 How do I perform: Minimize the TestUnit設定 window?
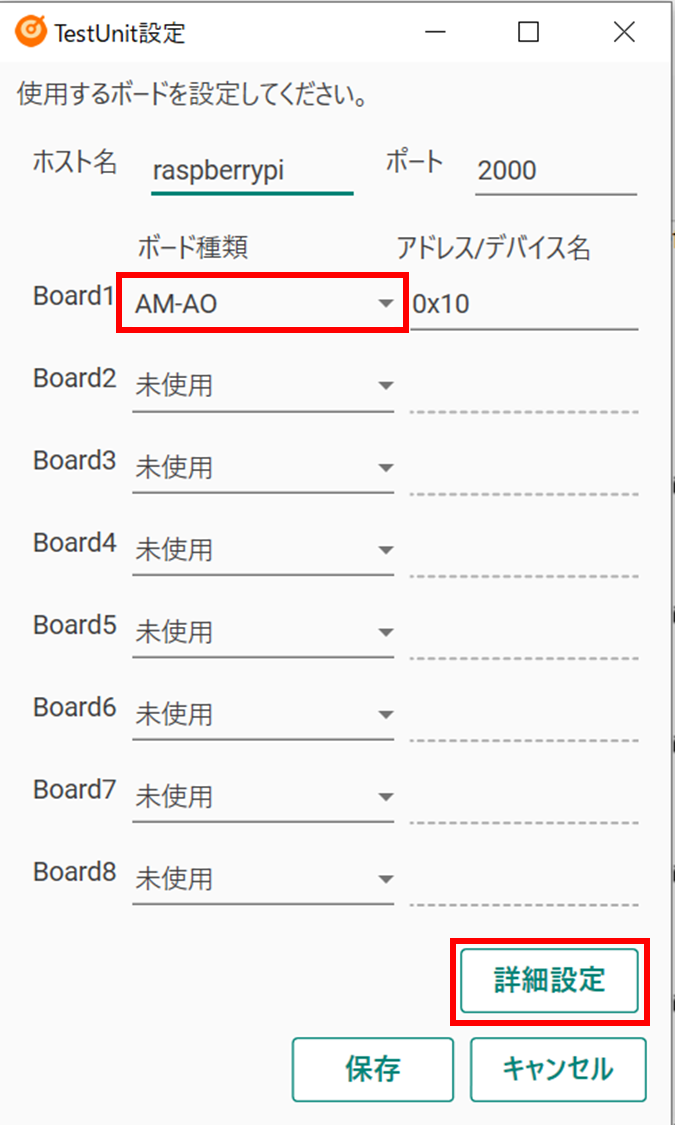click(x=434, y=32)
